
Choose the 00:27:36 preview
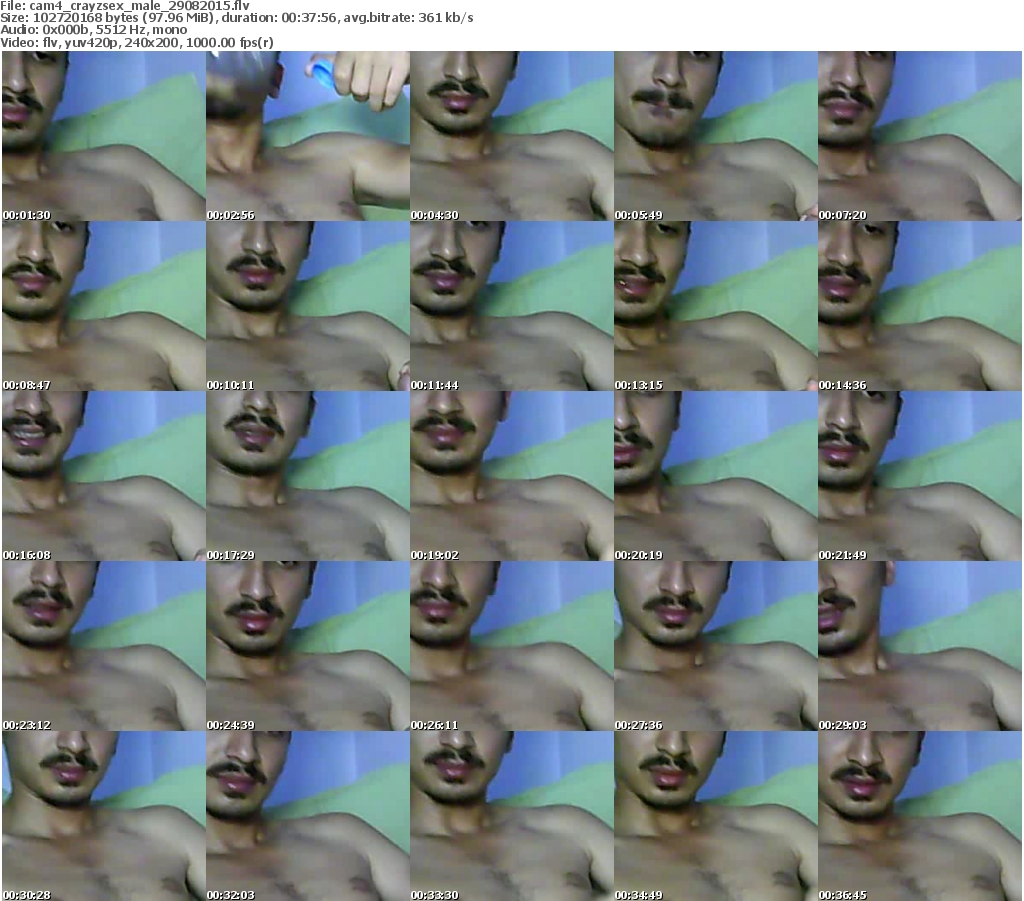click(x=715, y=646)
